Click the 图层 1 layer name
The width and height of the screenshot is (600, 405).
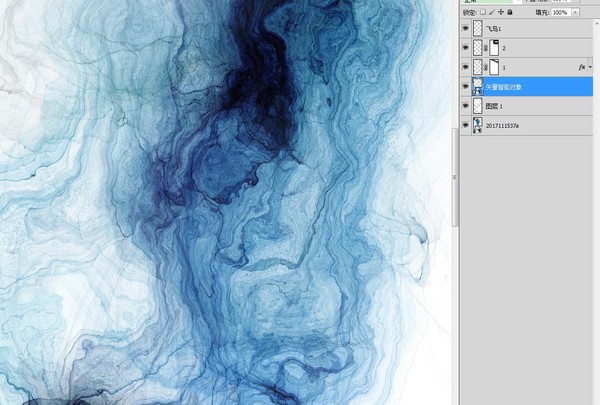point(494,106)
